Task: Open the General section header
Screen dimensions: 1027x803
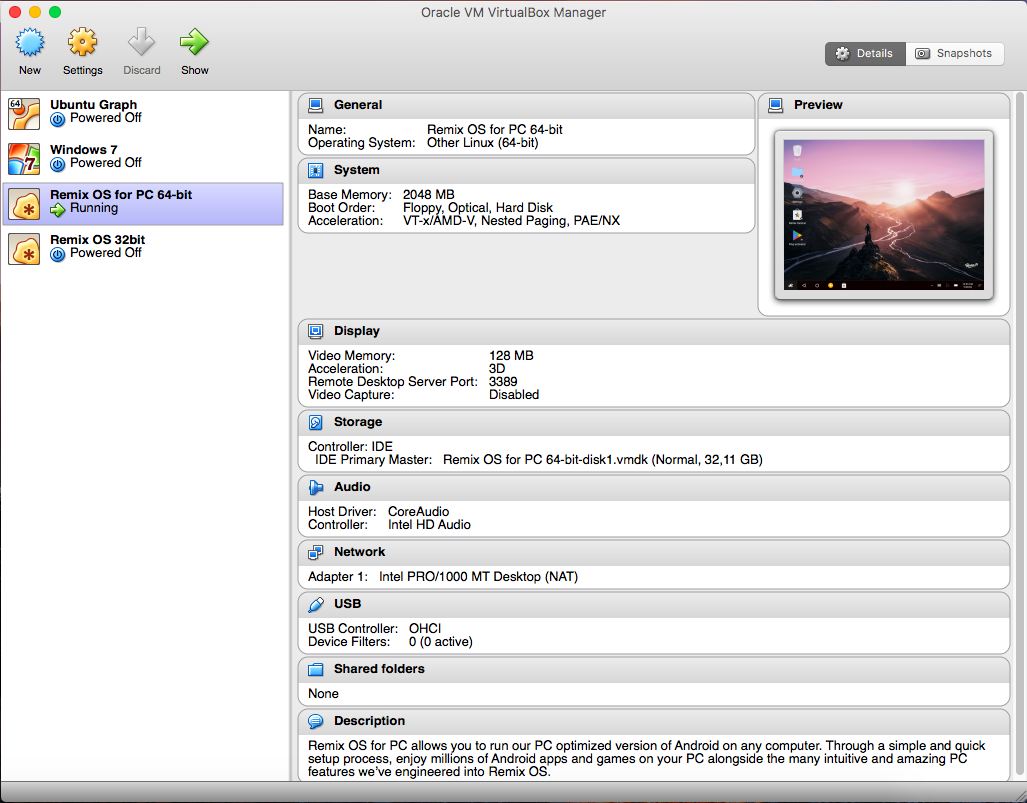Action: tap(526, 105)
